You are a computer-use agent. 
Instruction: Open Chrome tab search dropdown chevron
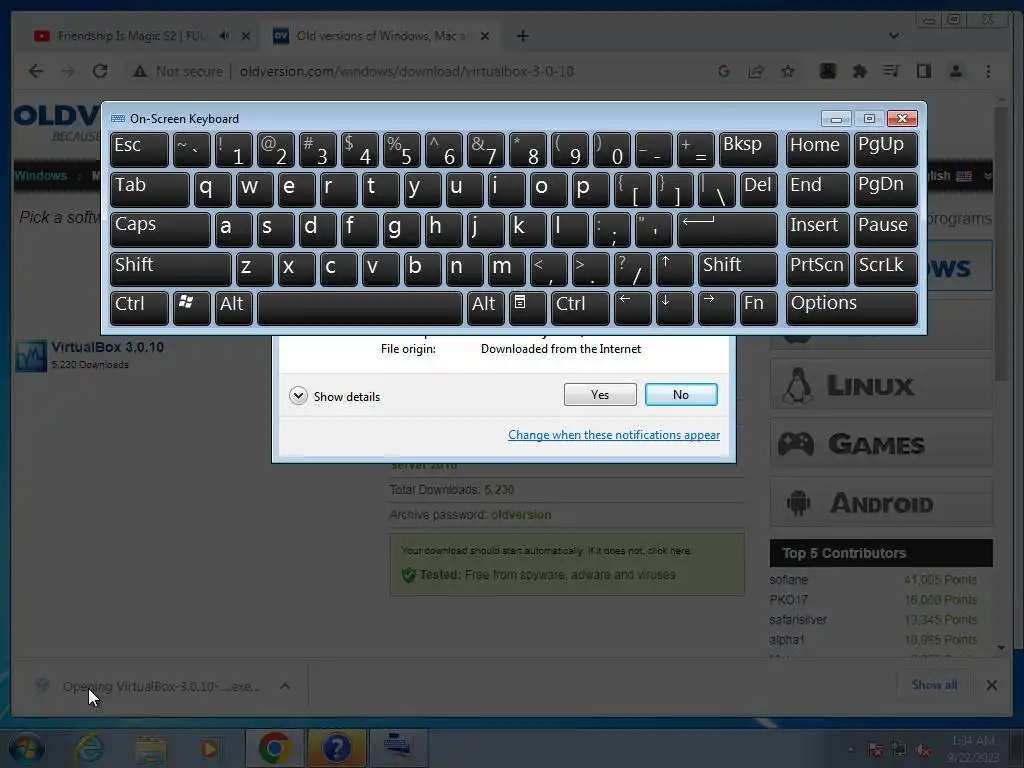tap(894, 36)
